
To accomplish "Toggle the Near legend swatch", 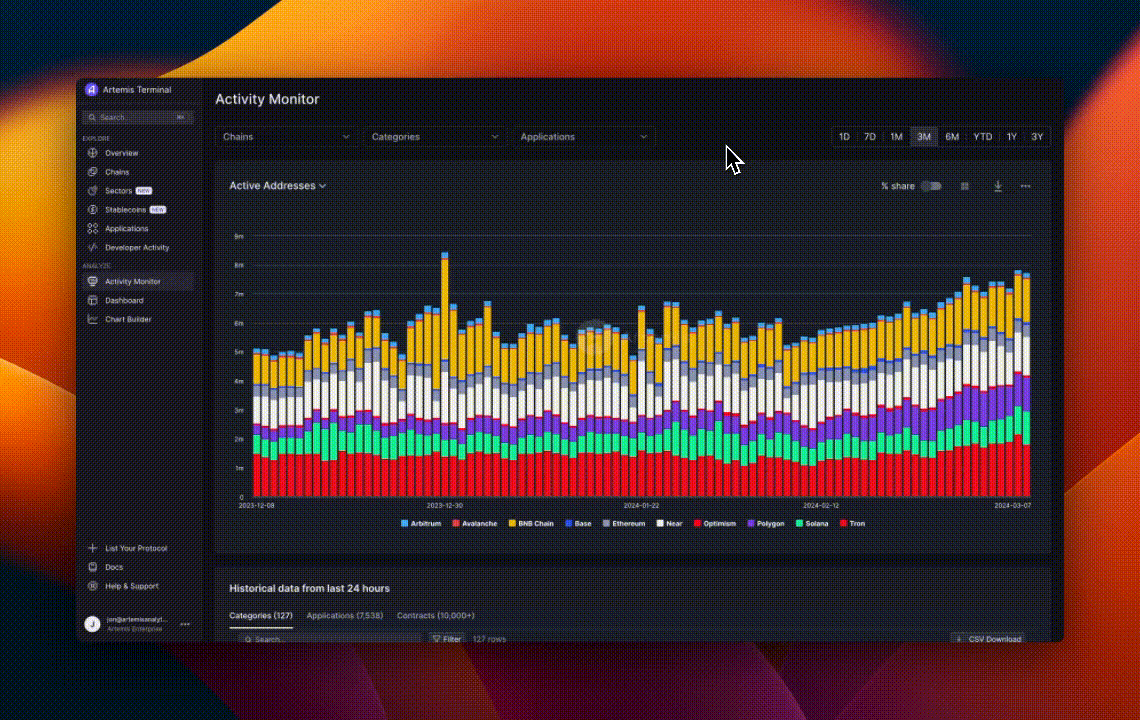I will point(660,523).
